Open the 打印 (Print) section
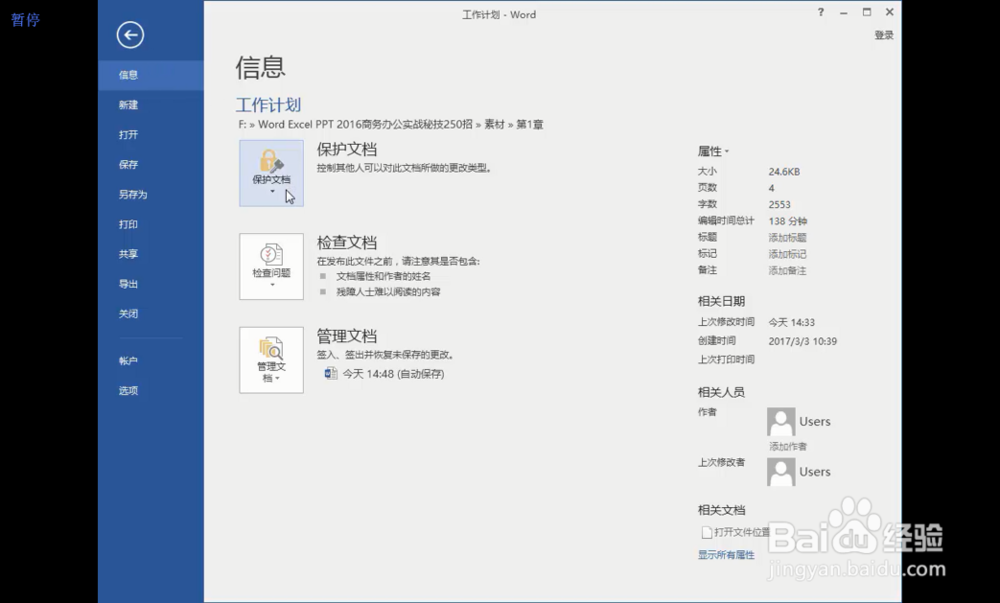The height and width of the screenshot is (603, 1000). [x=128, y=224]
